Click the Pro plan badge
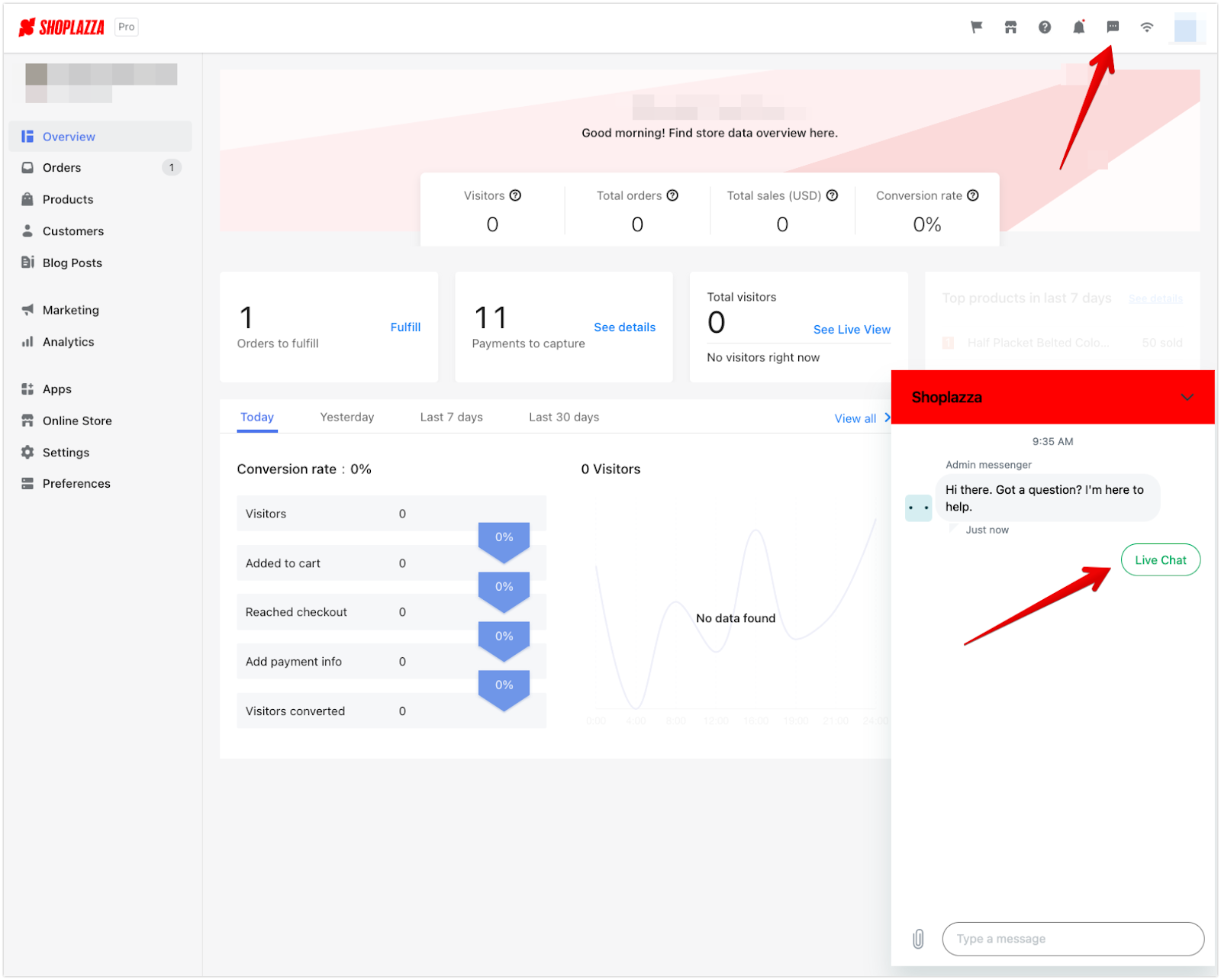Screen dimensions: 1221x980 [127, 27]
